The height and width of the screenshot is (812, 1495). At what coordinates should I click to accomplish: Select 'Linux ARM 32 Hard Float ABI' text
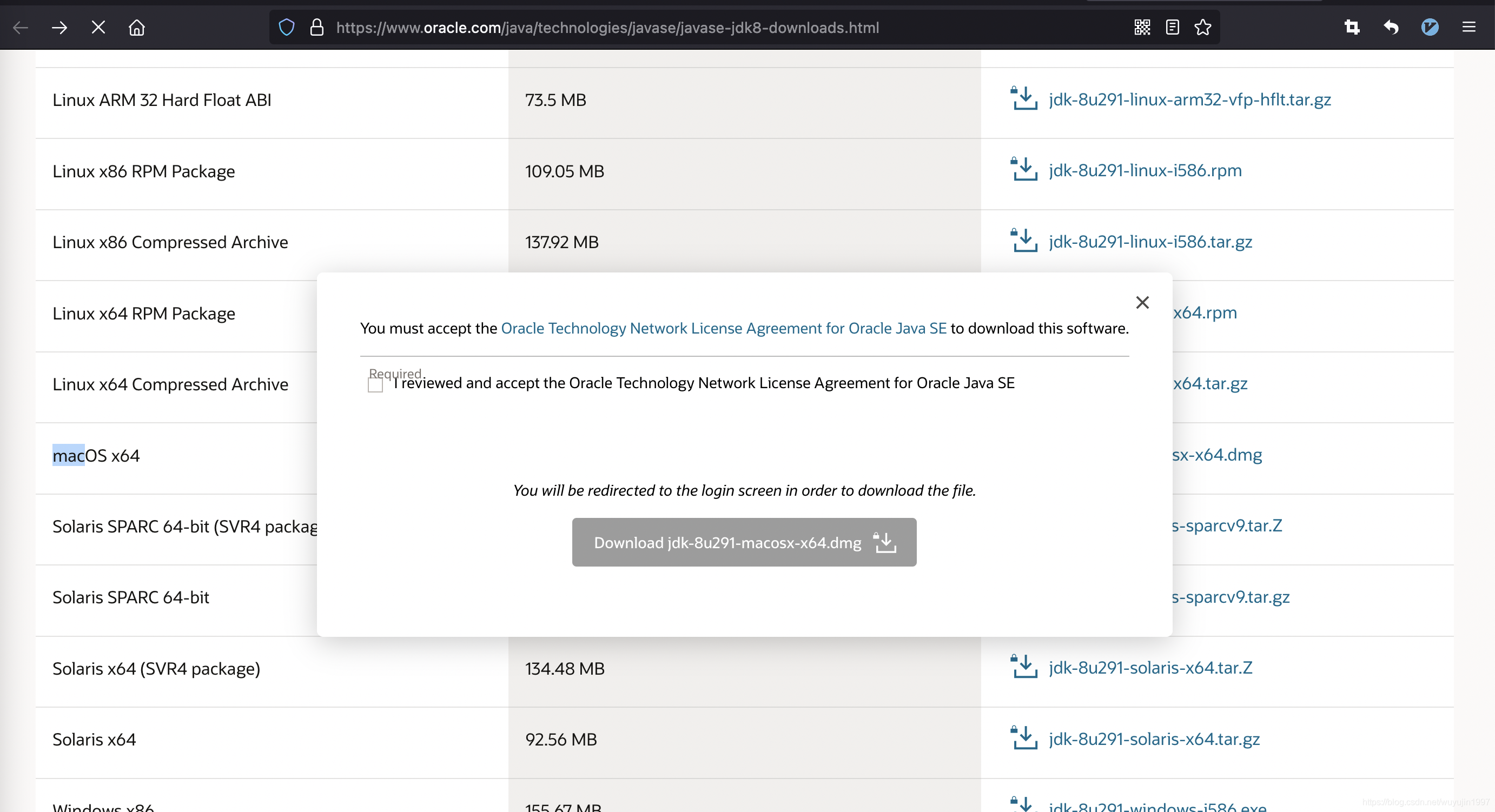click(162, 101)
